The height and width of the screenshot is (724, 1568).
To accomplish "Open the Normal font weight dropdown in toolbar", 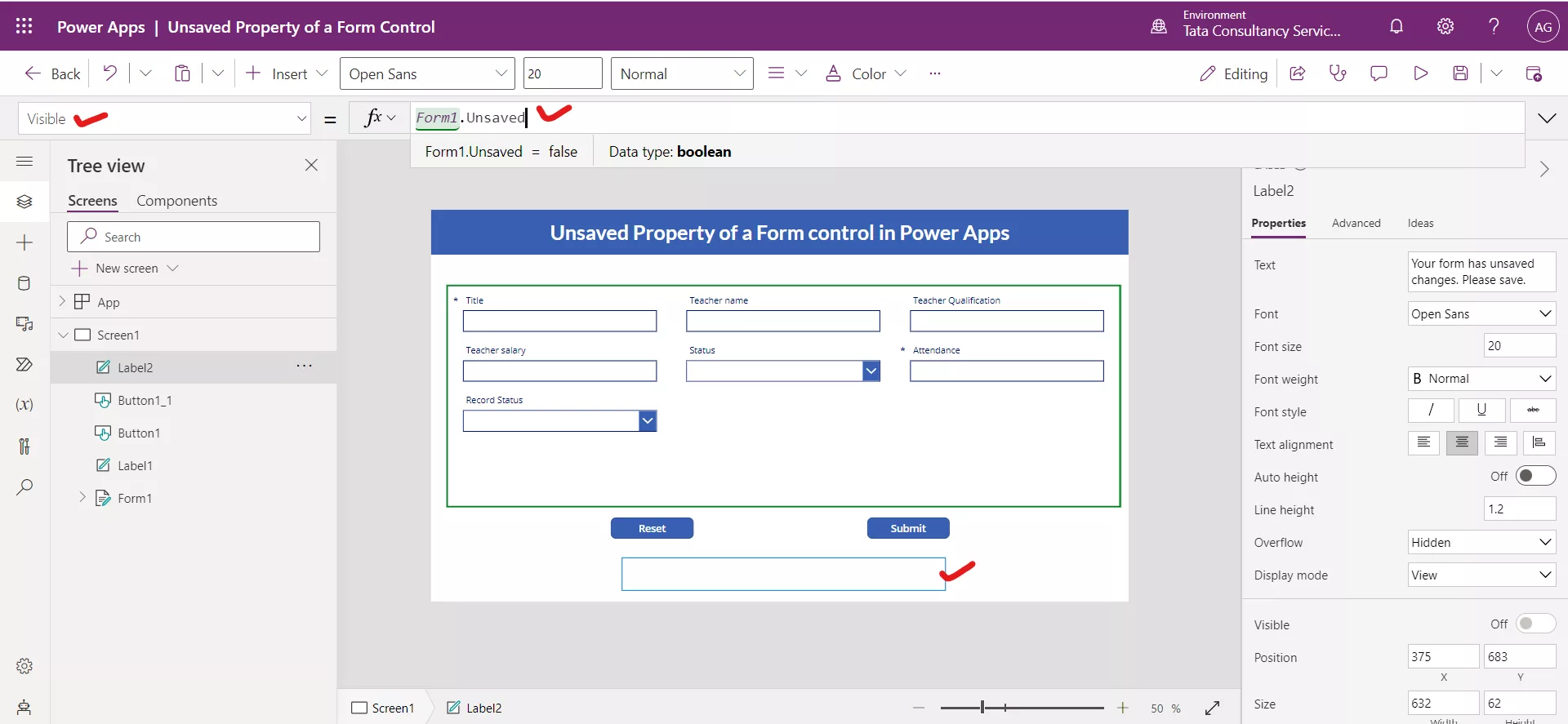I will click(x=682, y=73).
